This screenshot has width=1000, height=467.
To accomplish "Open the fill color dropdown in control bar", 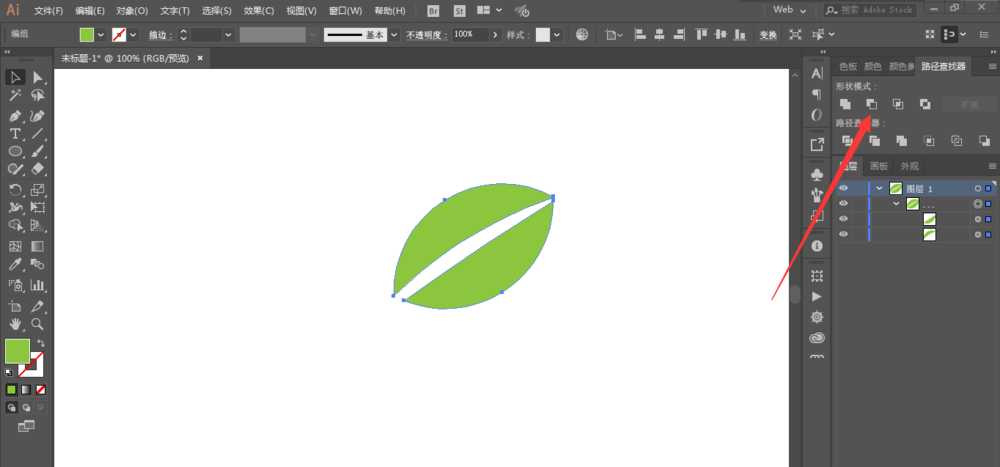I will pos(101,34).
